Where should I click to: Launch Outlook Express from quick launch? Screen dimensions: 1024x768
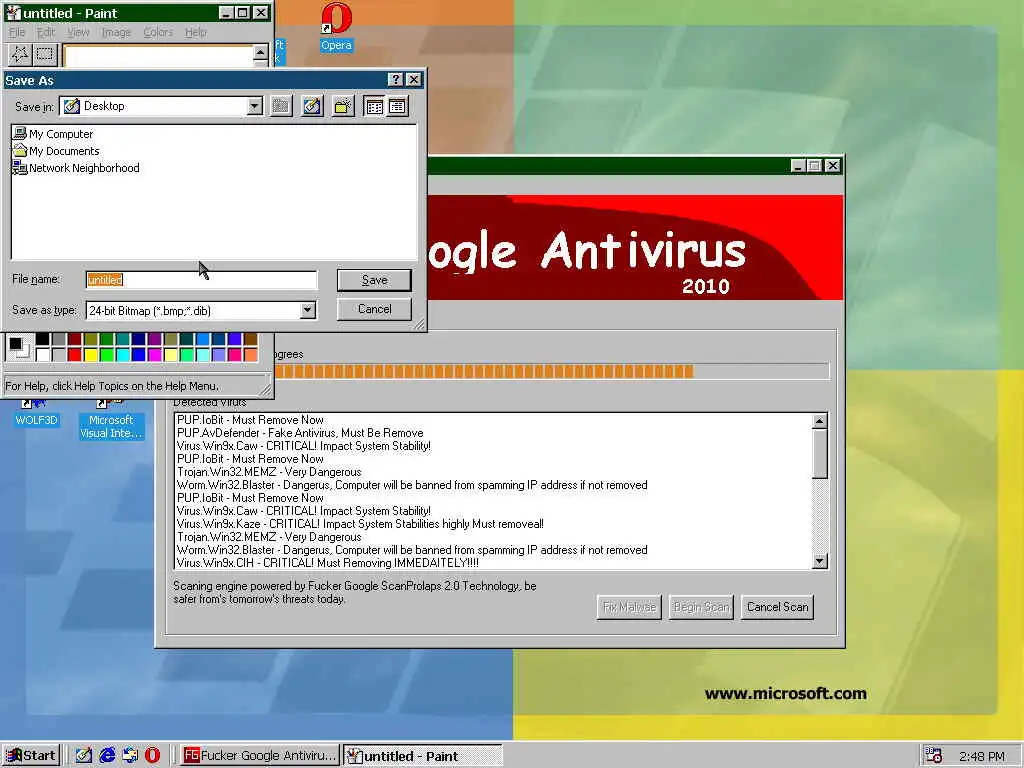130,755
